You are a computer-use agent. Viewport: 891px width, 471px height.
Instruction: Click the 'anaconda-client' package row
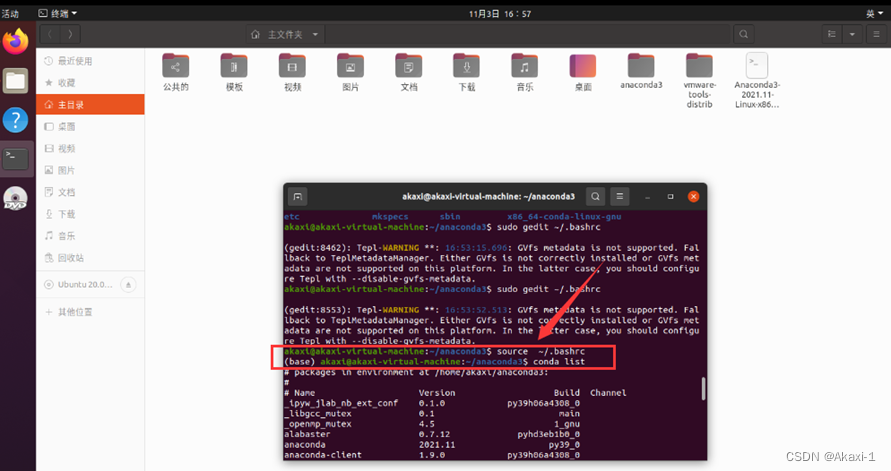click(432, 455)
